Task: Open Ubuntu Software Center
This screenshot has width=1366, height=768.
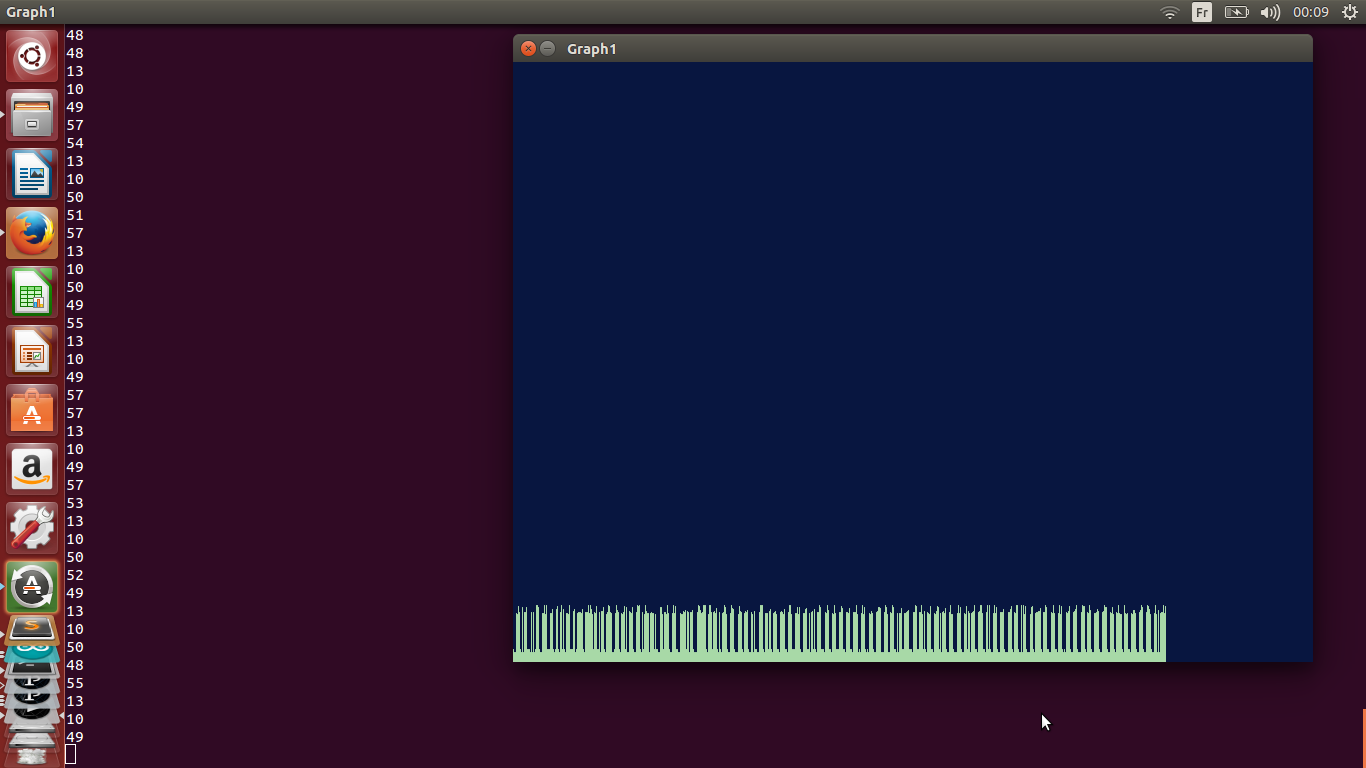Action: [x=32, y=410]
